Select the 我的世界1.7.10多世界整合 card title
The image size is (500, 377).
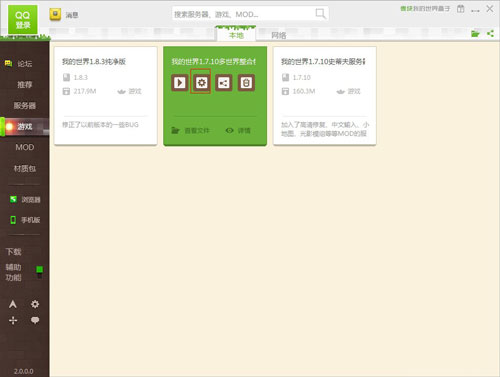tap(213, 61)
